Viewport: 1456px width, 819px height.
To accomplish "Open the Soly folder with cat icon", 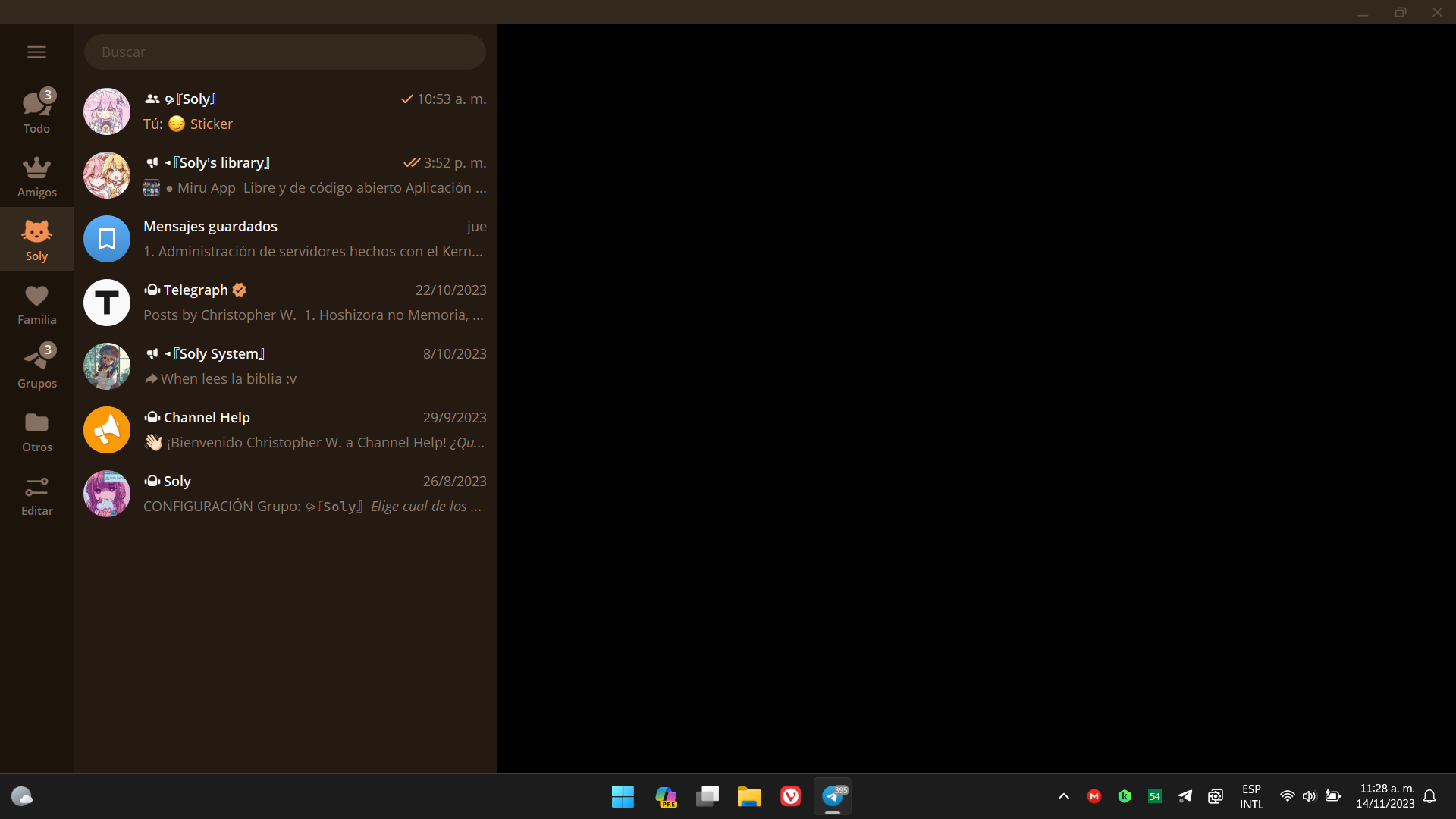I will pyautogui.click(x=36, y=238).
